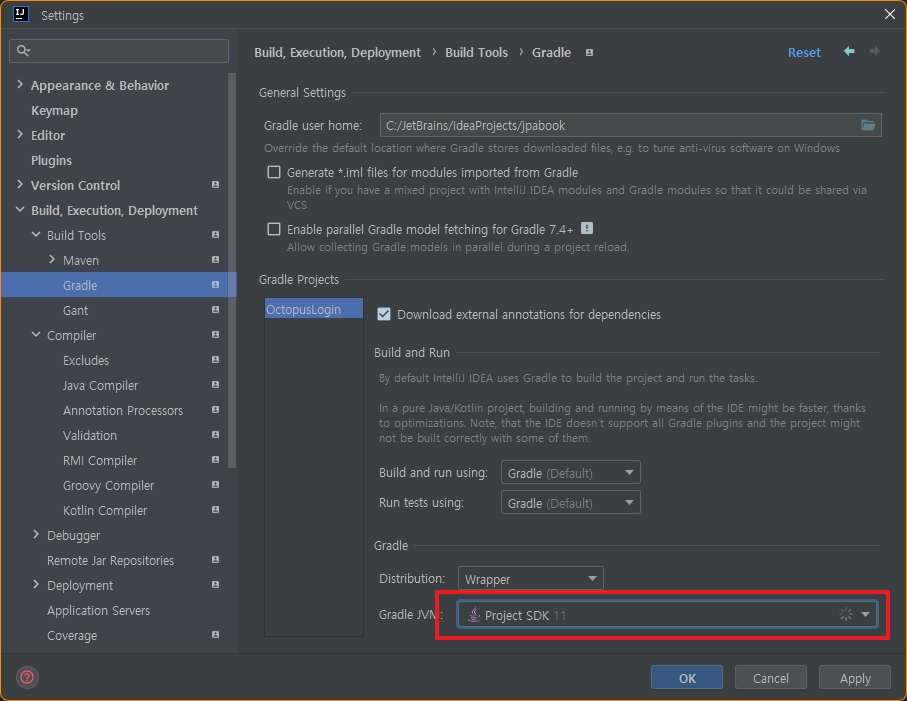Image resolution: width=907 pixels, height=701 pixels.
Task: Click the project settings icon on Deployment row
Action: (x=215, y=585)
